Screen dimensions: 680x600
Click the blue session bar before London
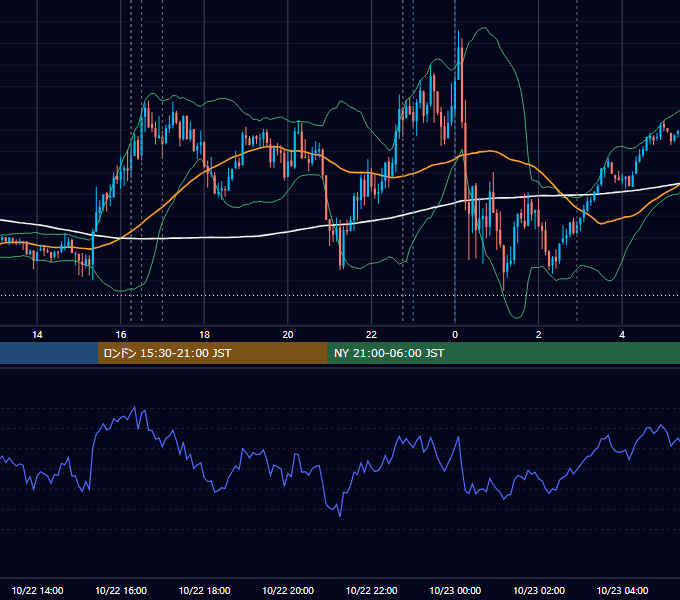coord(49,353)
